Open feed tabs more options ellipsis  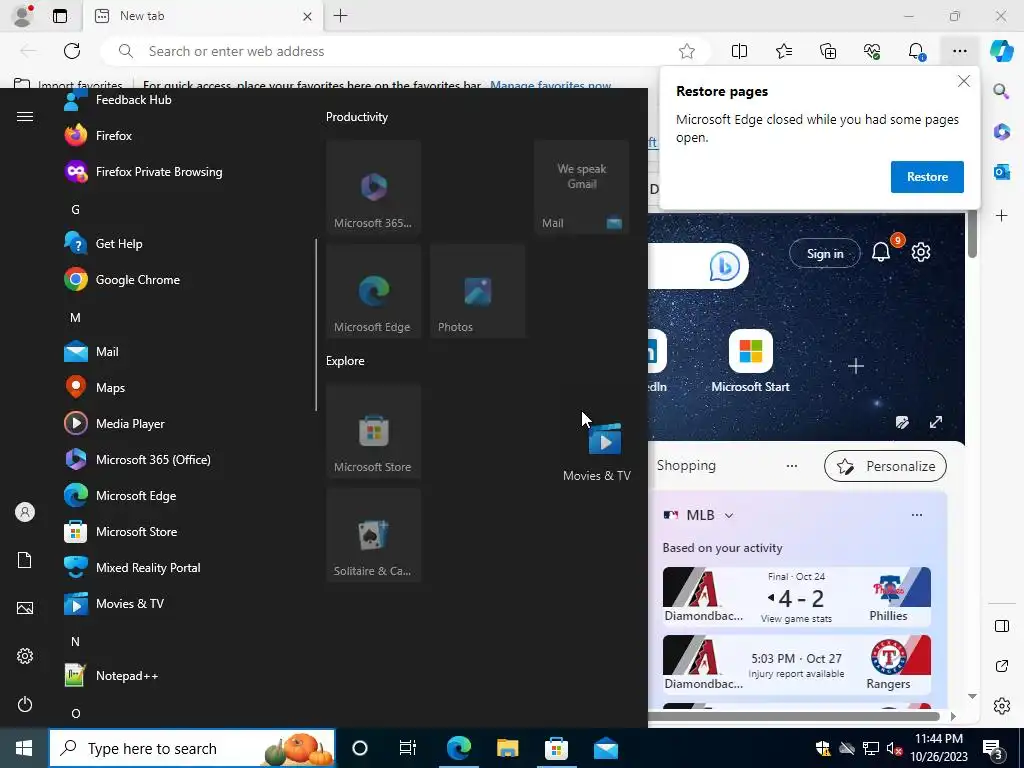pos(792,466)
